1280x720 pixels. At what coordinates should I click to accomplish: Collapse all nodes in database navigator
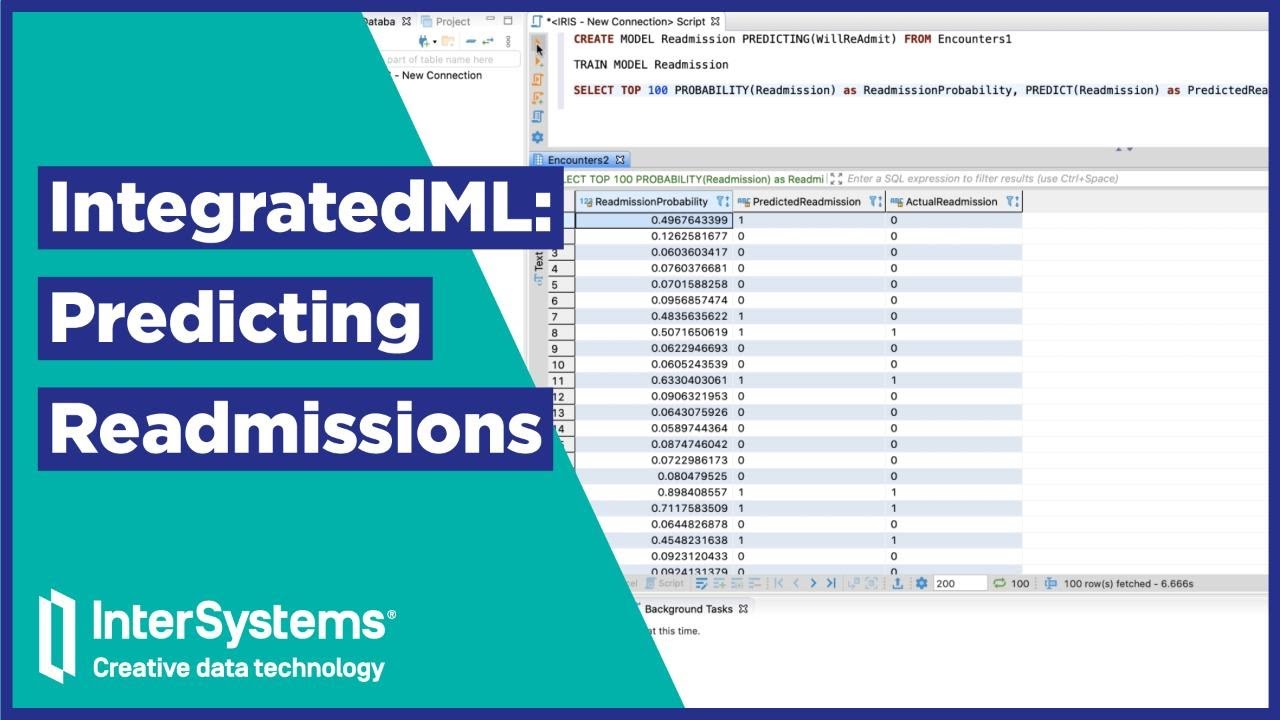click(x=471, y=41)
